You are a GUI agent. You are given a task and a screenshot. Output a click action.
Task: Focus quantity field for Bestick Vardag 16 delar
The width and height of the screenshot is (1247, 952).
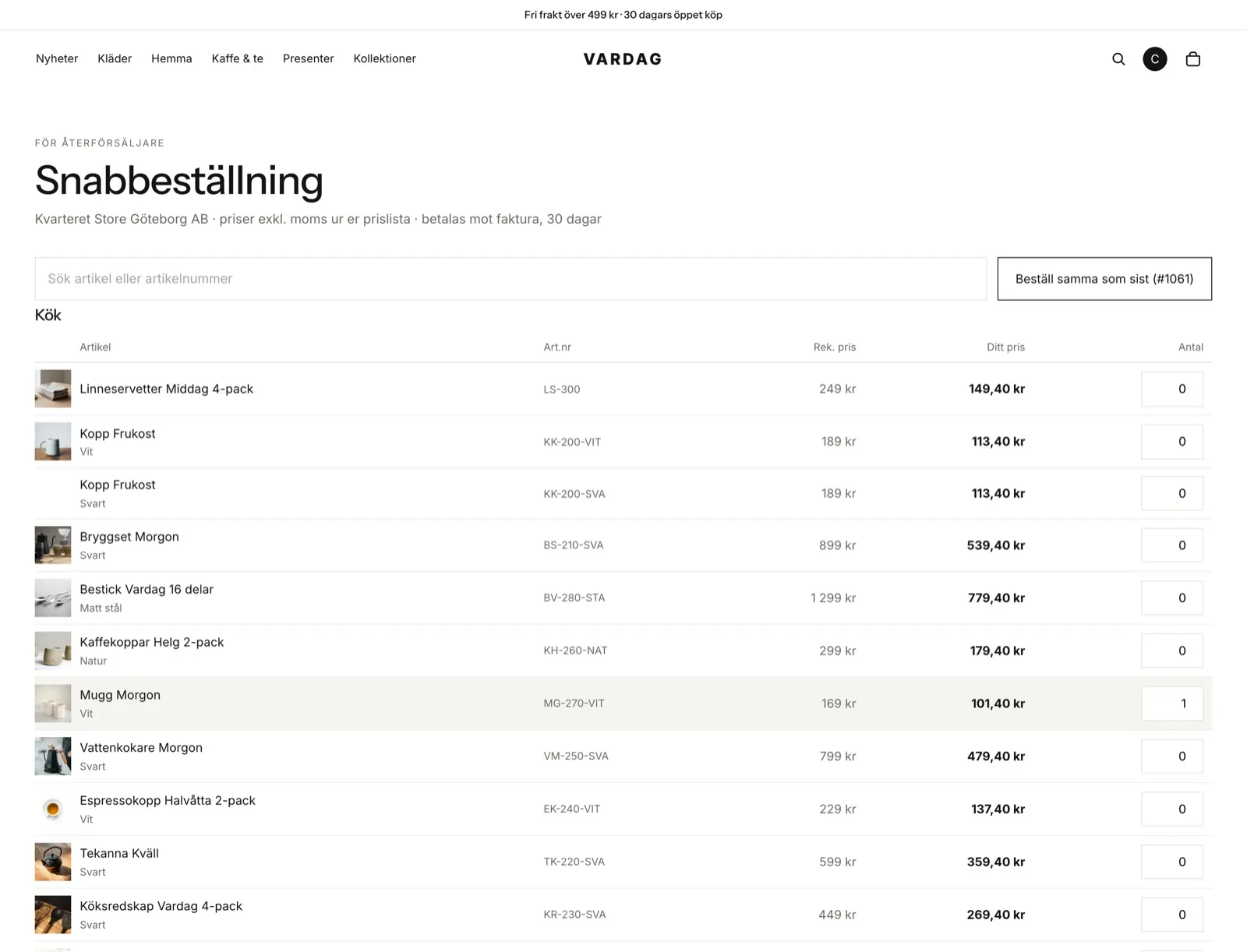click(1172, 598)
